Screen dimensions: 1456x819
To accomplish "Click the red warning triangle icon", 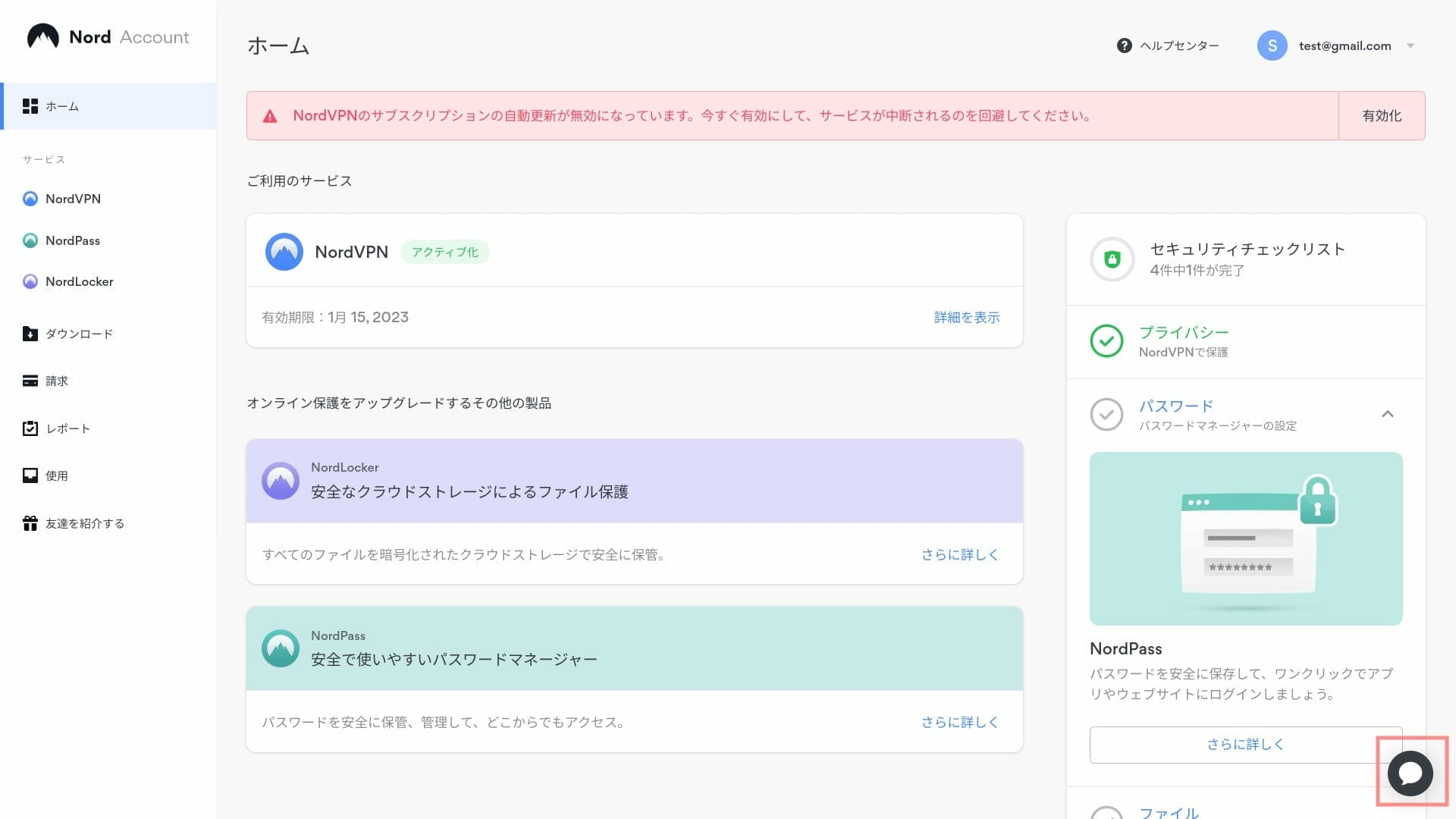I will pyautogui.click(x=270, y=116).
